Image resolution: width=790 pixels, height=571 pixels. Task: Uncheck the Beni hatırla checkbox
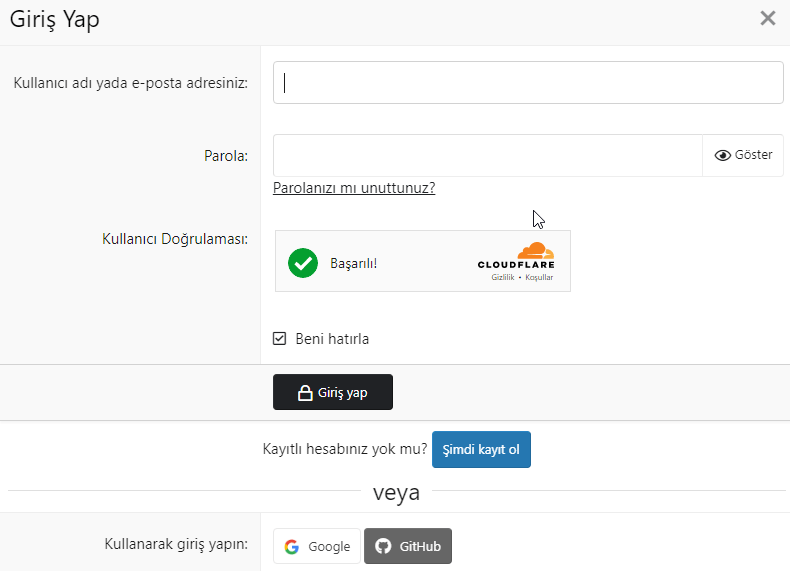tap(279, 339)
